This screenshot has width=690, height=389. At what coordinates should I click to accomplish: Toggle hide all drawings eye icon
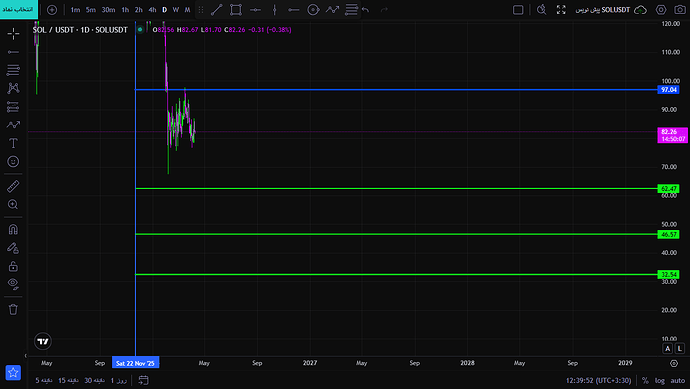(x=13, y=284)
